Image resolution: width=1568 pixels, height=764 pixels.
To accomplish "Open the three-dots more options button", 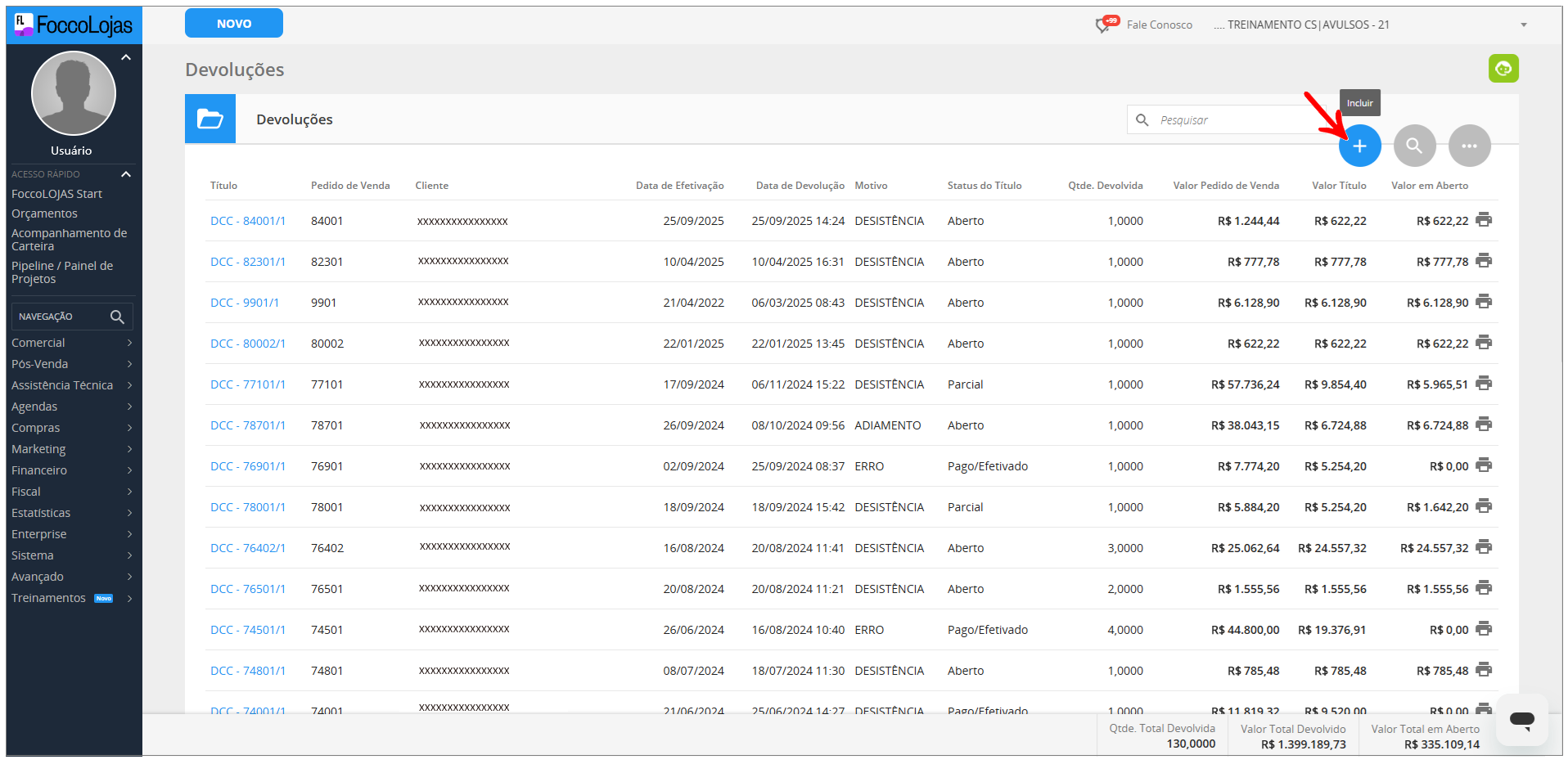I will [1469, 146].
